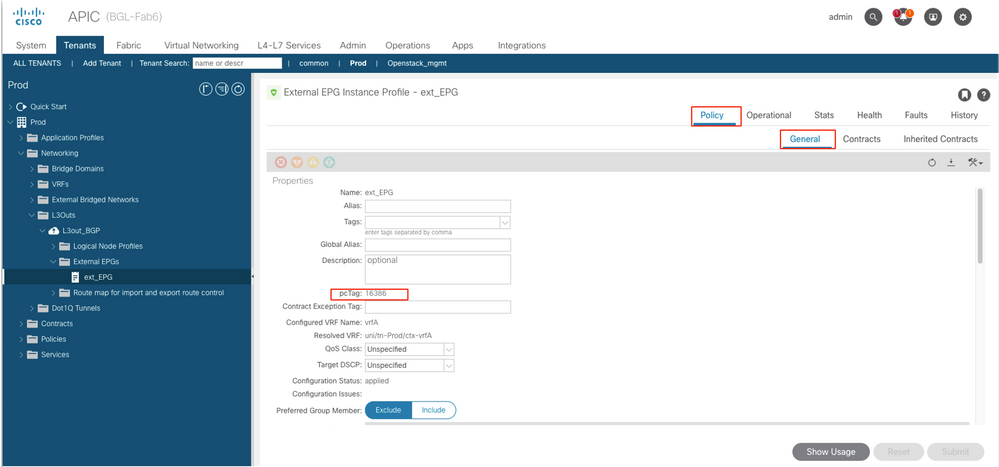The height and width of the screenshot is (467, 999).
Task: Open the Openstack_mgmt tenant link
Action: tap(417, 63)
